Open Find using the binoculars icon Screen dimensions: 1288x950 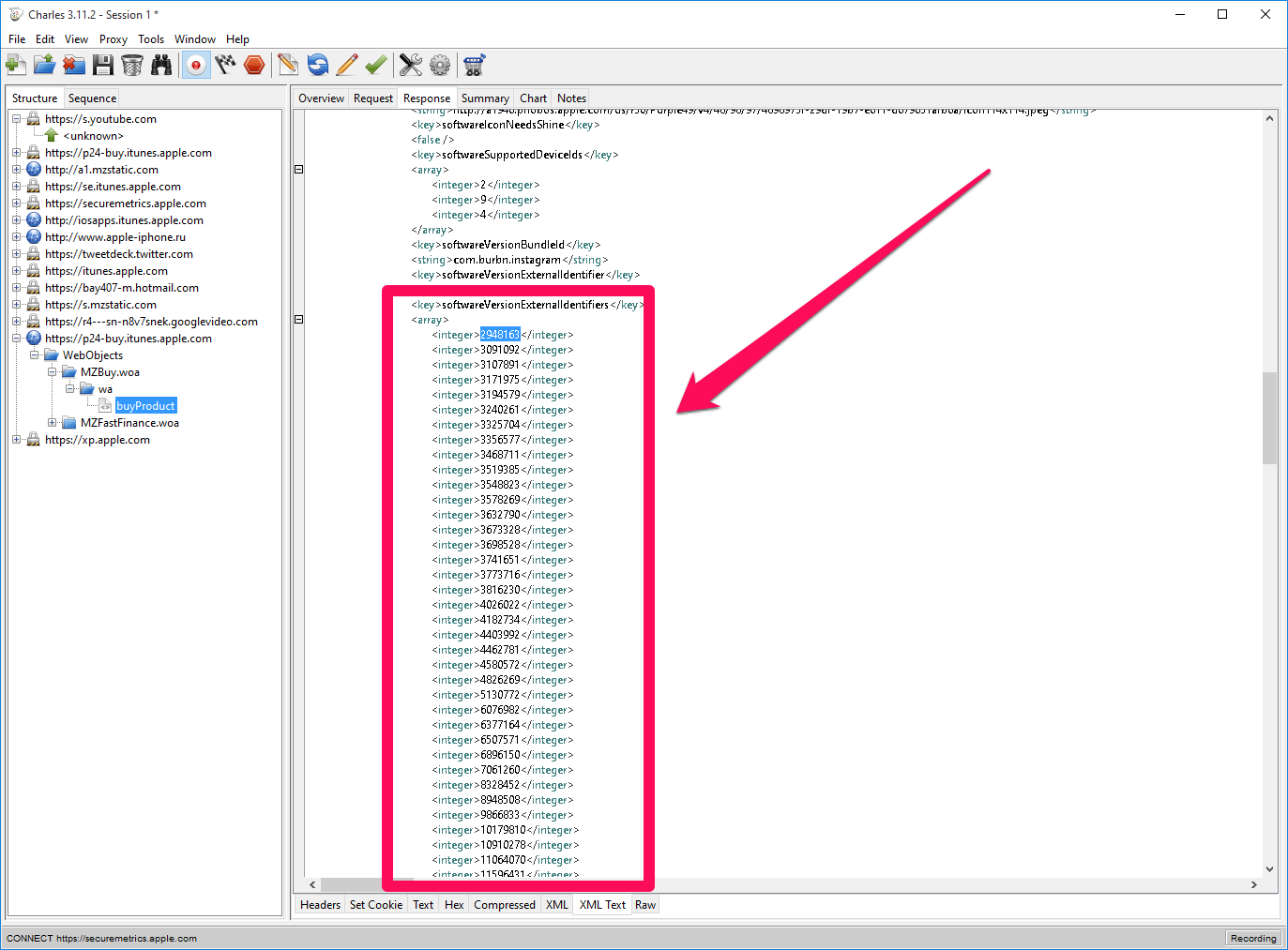coord(161,65)
